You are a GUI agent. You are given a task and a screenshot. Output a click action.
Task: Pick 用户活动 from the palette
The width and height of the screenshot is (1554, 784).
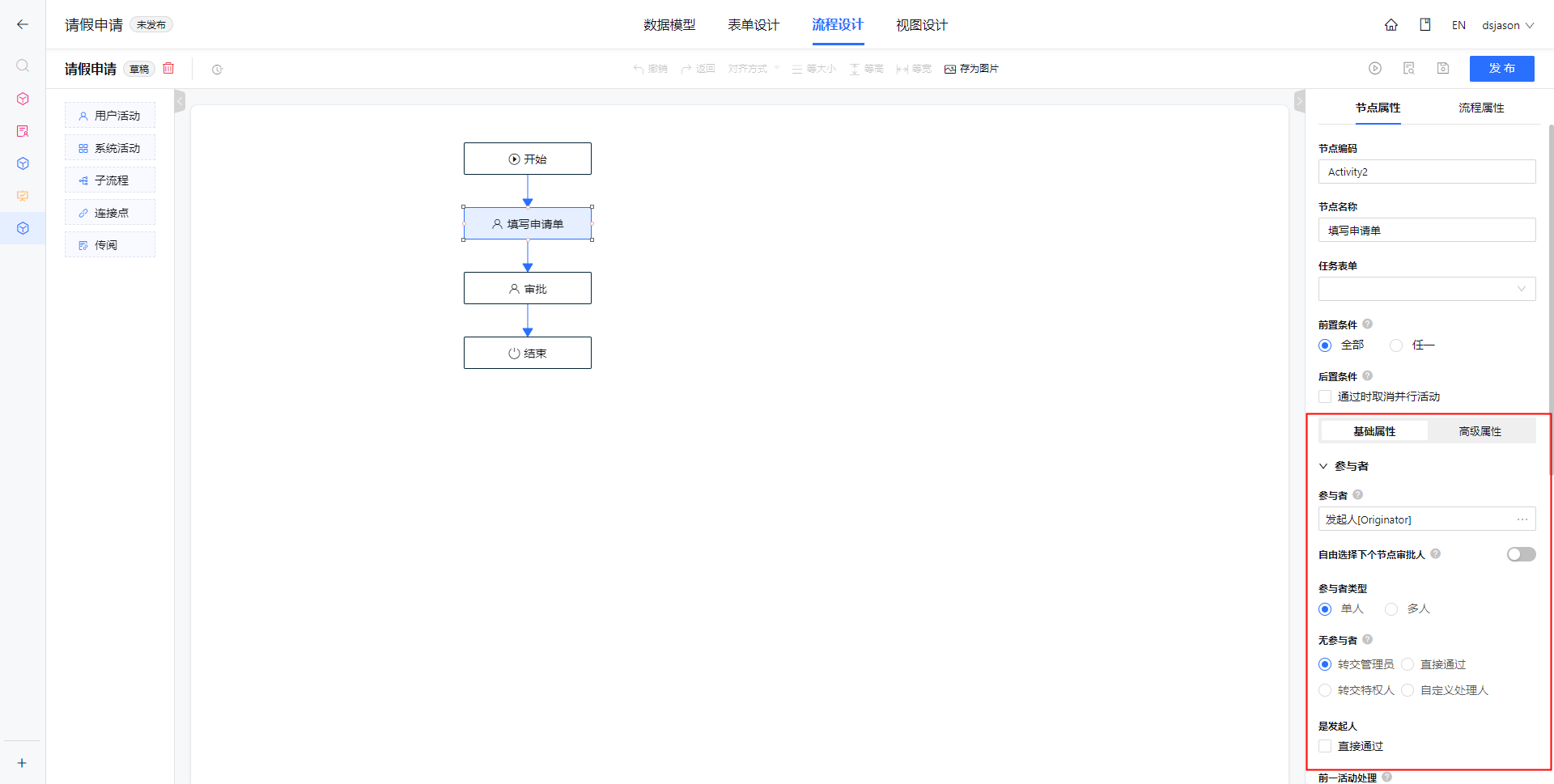110,115
